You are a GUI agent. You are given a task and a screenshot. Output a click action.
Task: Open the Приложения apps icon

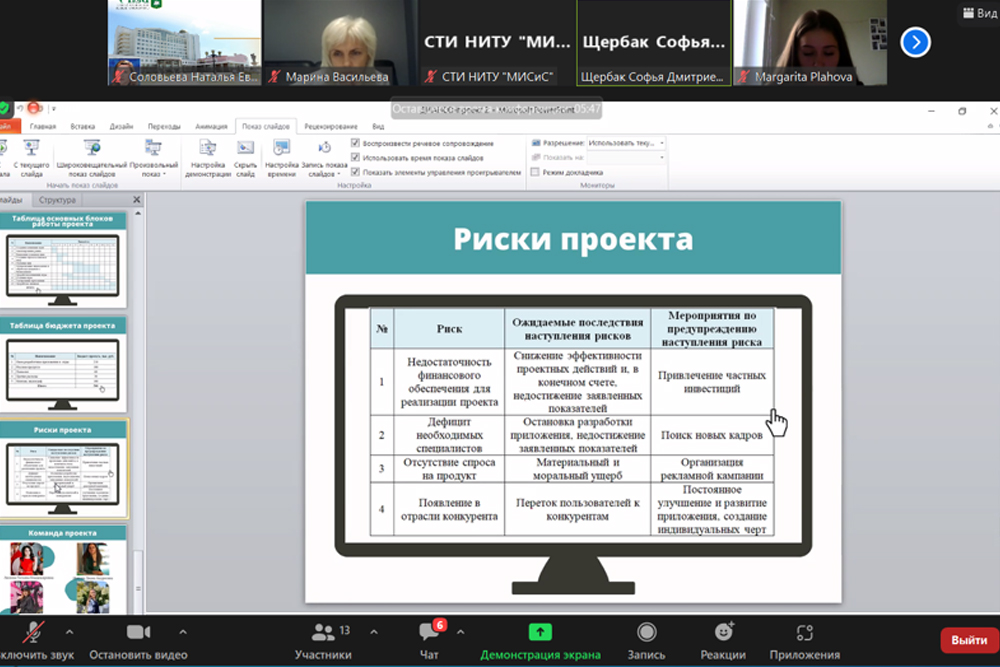coord(804,633)
